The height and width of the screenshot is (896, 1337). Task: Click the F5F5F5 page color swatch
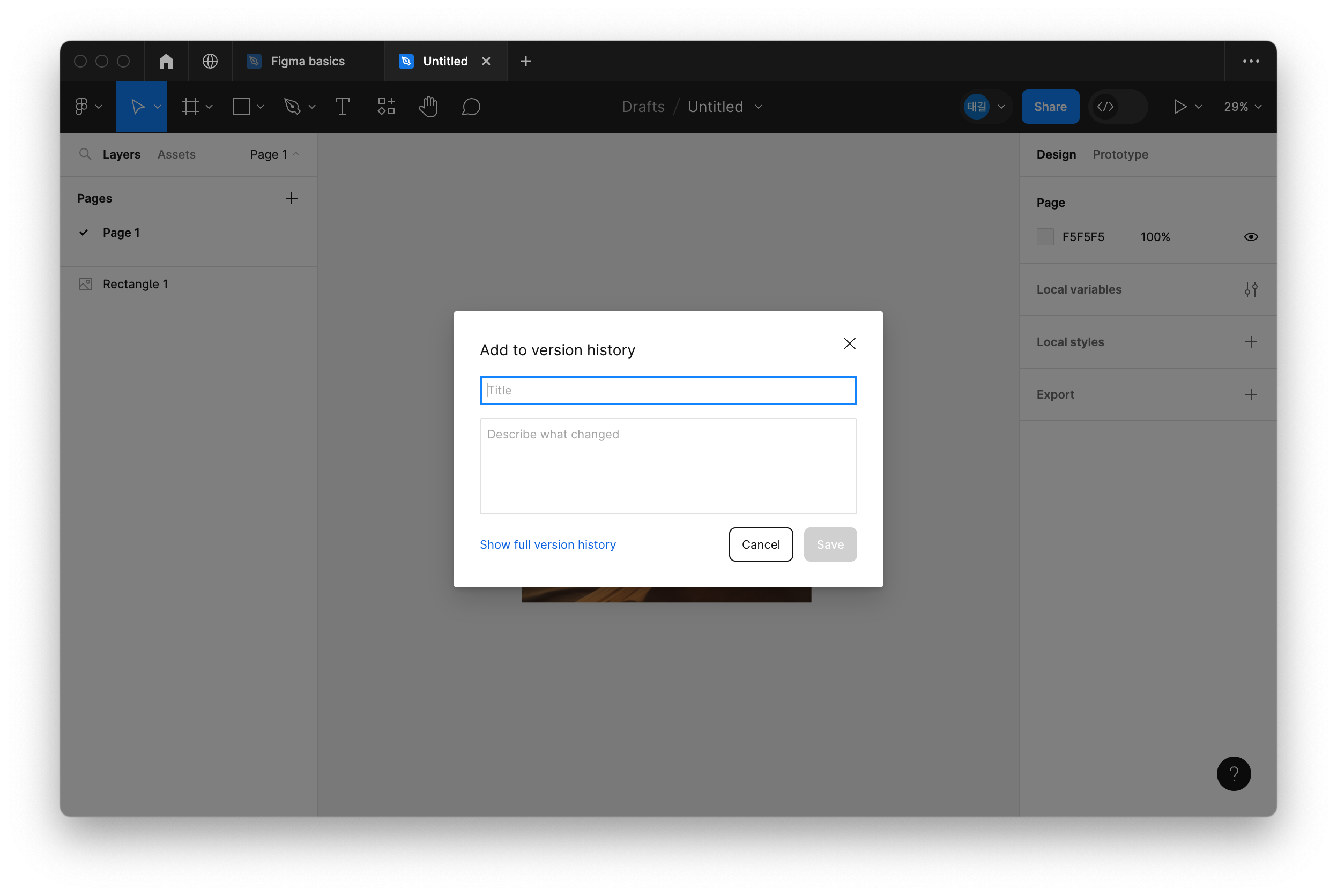click(1045, 237)
